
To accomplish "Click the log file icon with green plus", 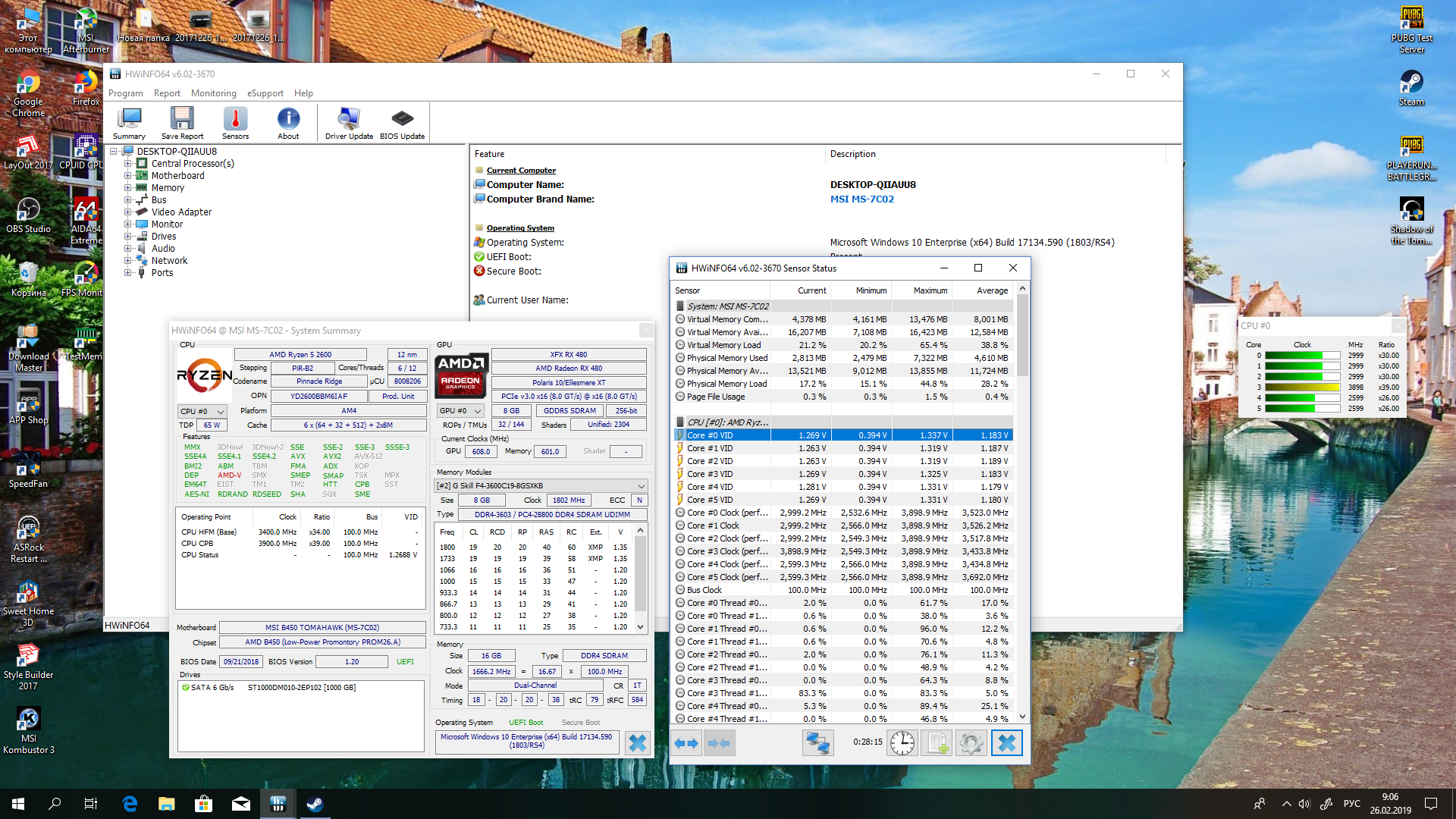I will tap(937, 743).
